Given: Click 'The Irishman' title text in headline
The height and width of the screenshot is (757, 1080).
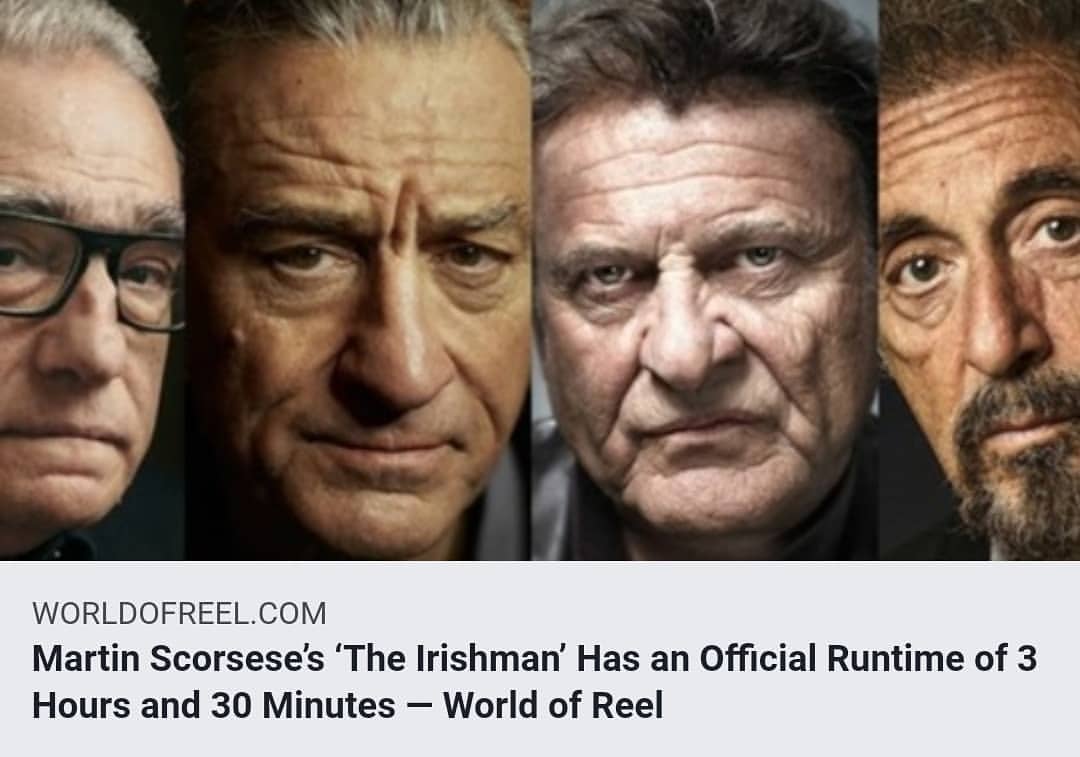Looking at the screenshot, I should pos(450,658).
